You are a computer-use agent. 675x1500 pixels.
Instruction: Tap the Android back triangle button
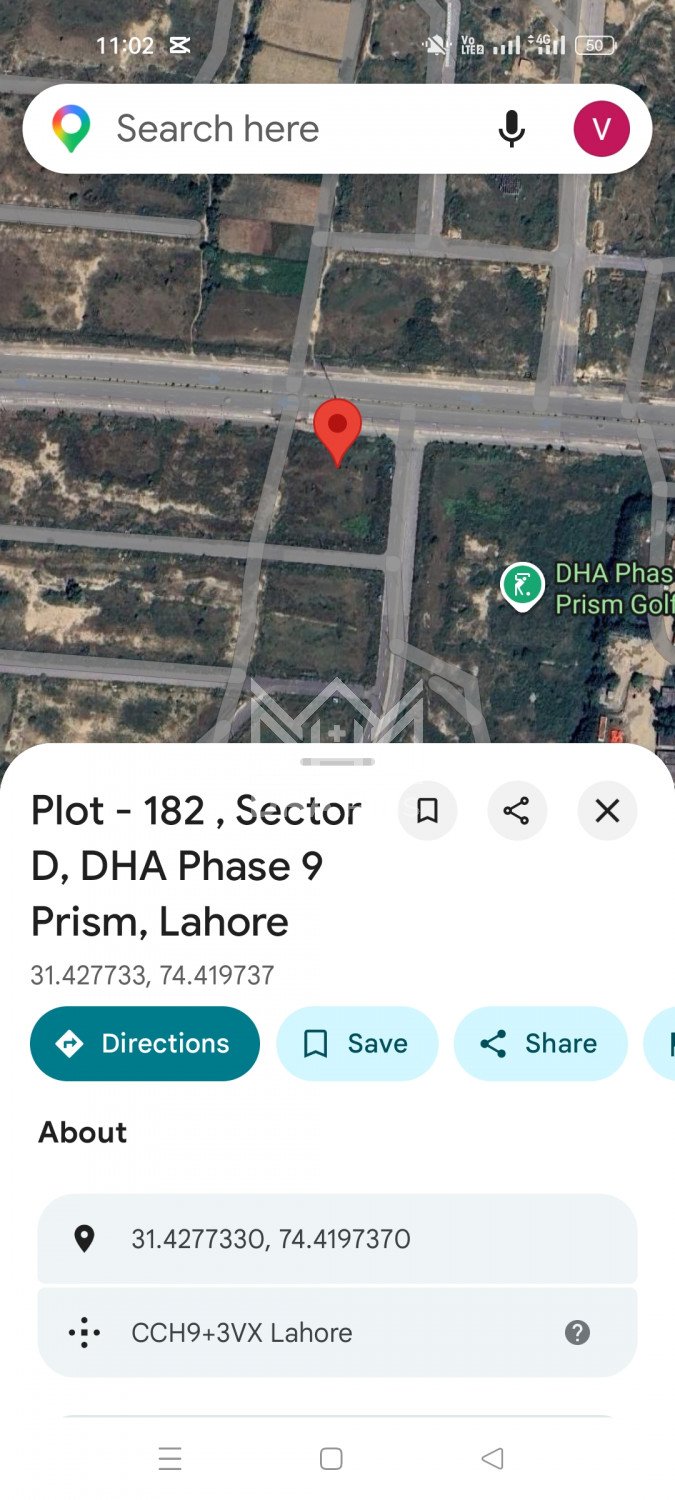(x=492, y=1459)
